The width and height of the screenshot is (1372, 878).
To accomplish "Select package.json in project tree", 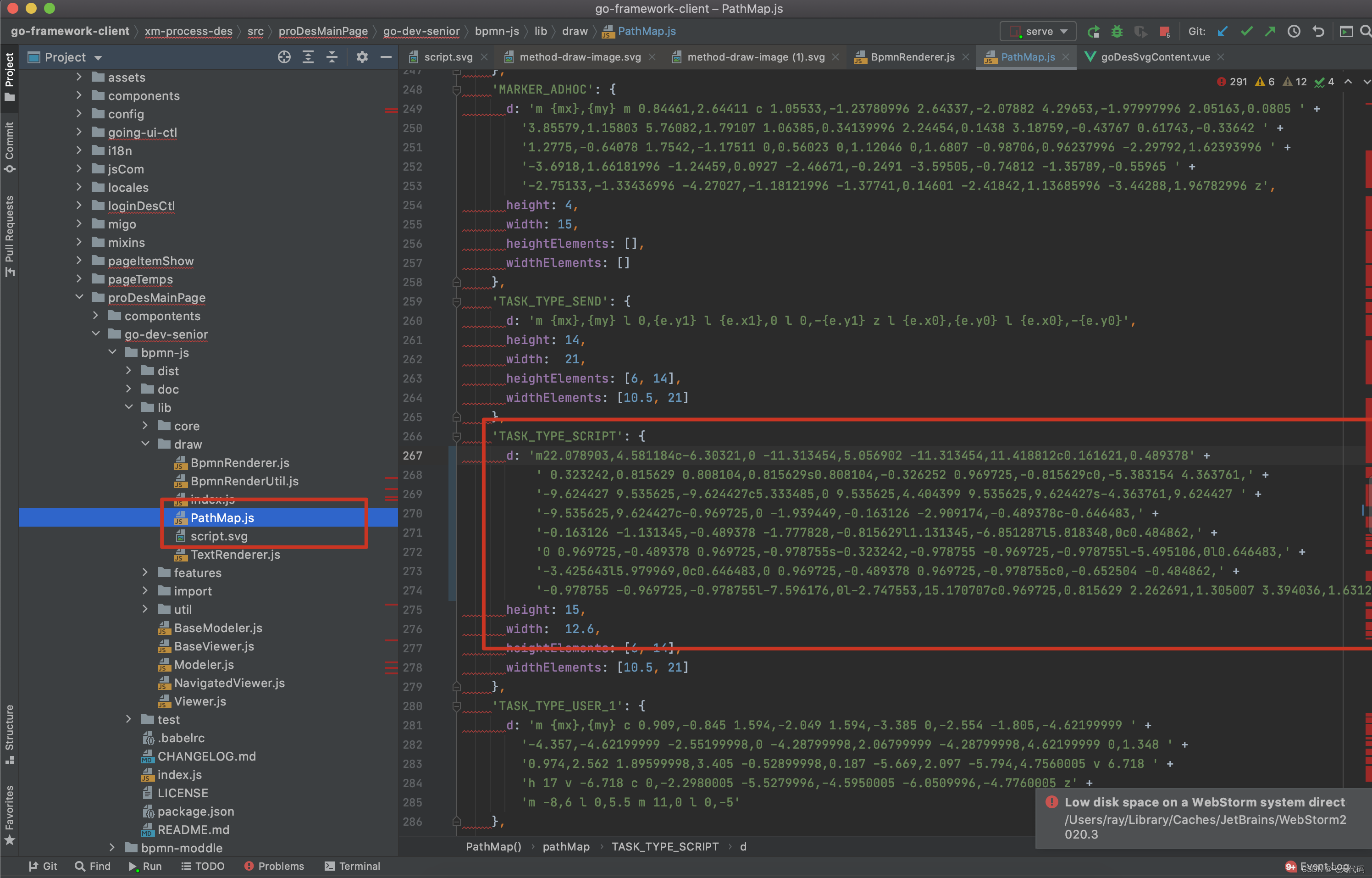I will click(x=195, y=811).
